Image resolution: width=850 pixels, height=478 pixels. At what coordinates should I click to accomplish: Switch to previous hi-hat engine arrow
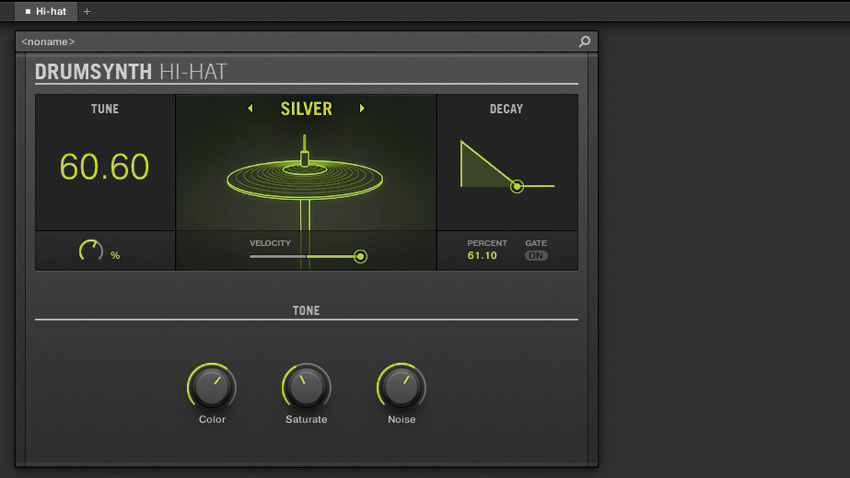coord(250,108)
